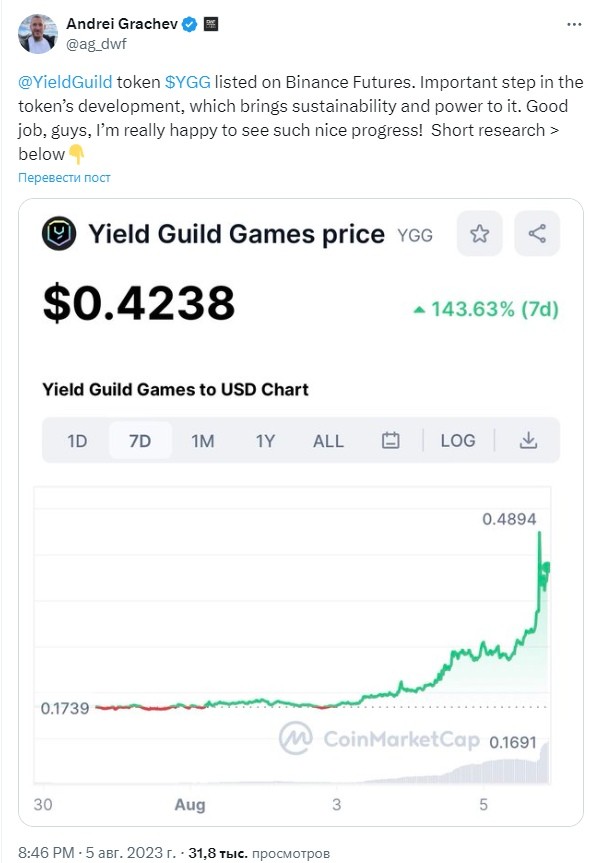Click Andrei Grachev's profile avatar
The width and height of the screenshot is (600, 863).
click(37, 34)
